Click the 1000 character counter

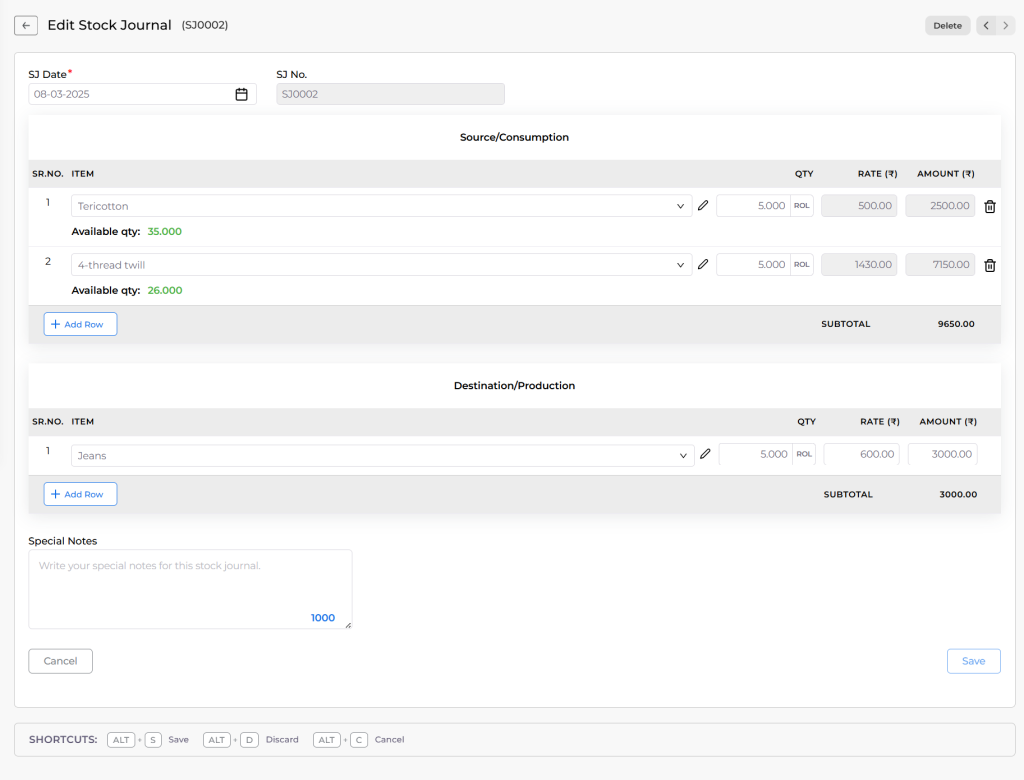(323, 618)
